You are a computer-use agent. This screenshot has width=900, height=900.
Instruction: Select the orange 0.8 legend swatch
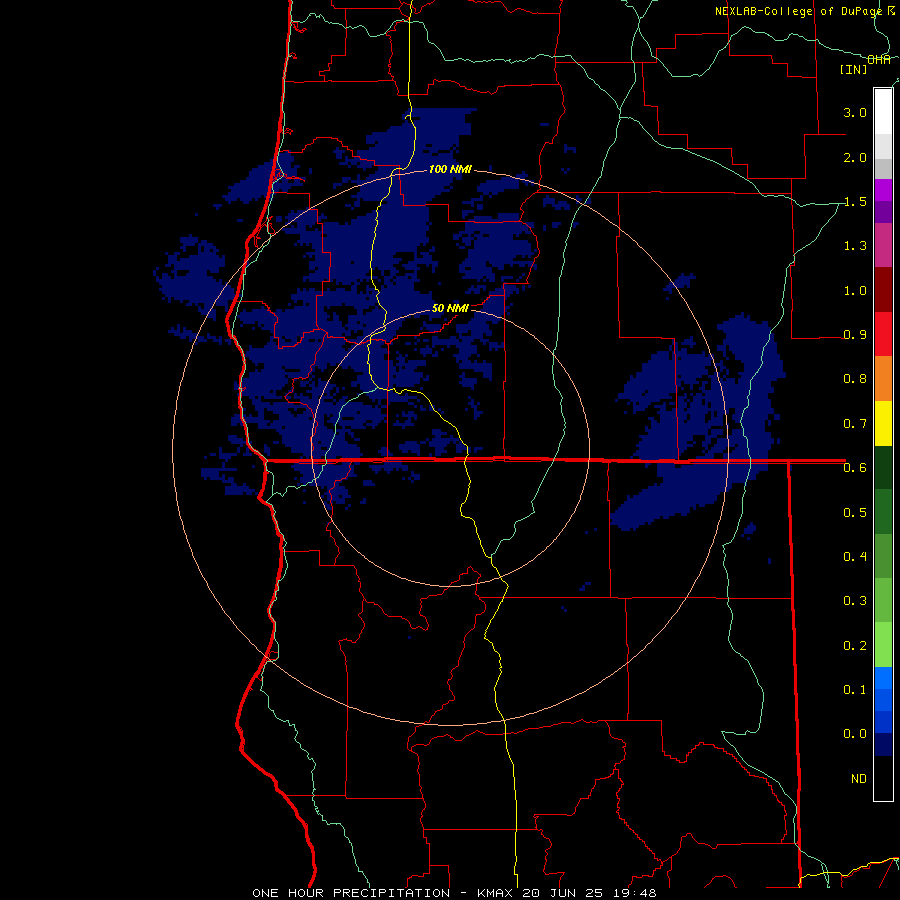click(x=883, y=378)
